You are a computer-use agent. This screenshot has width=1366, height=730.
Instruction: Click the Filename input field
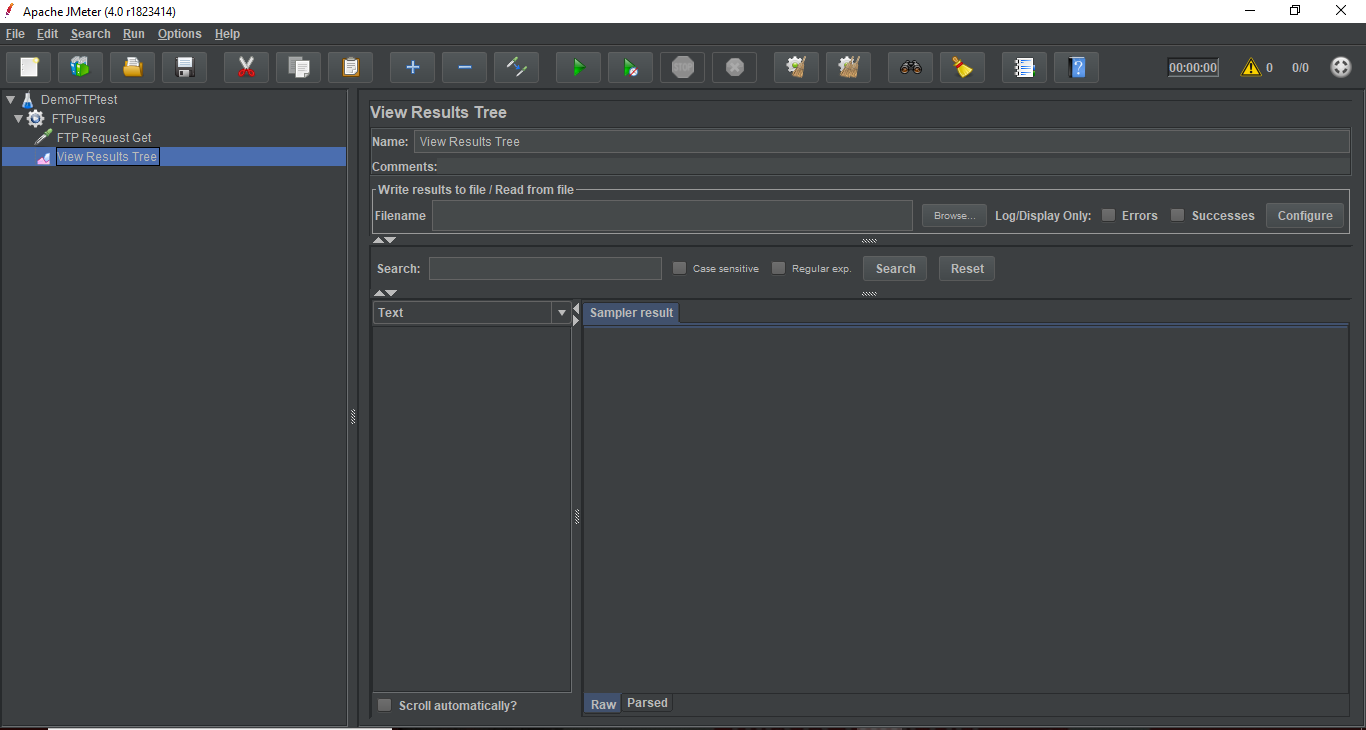671,215
